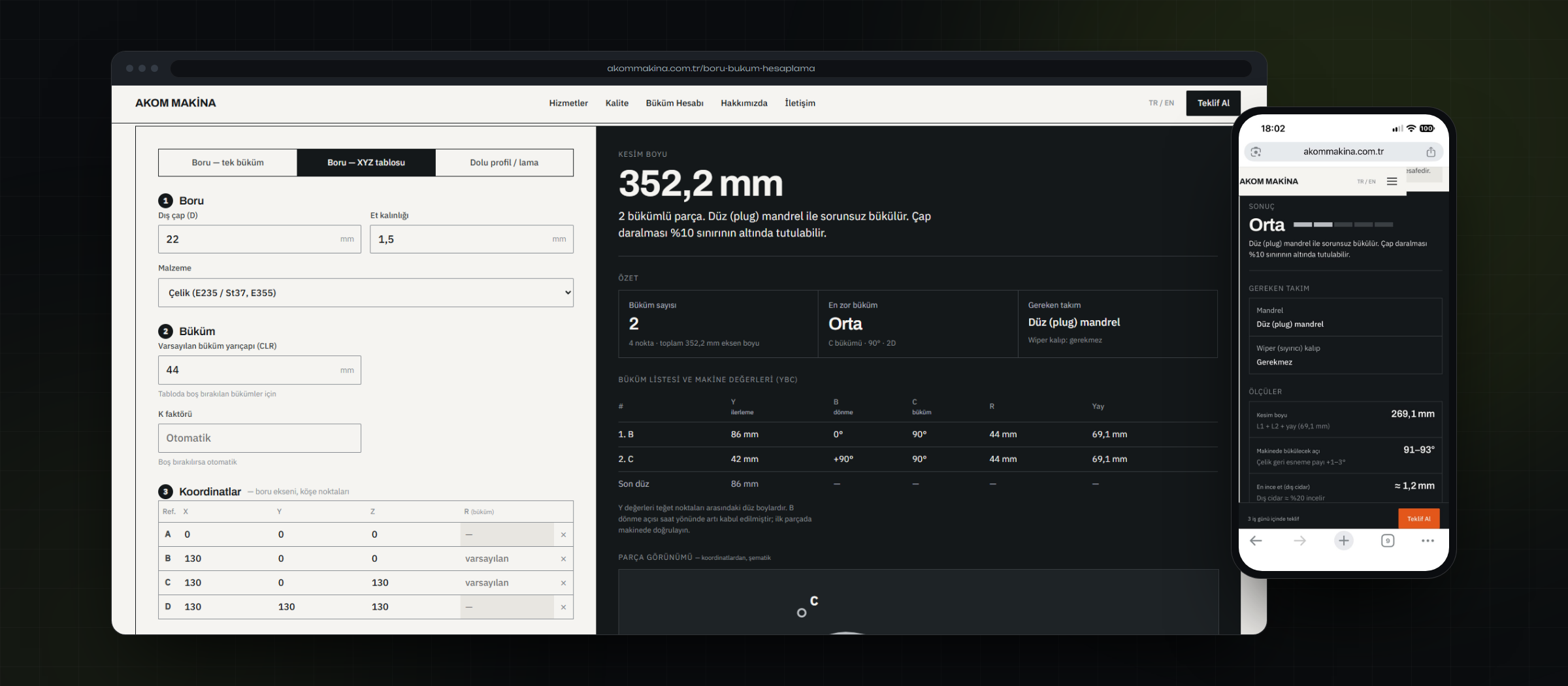Switch language via TR / EN on phone

pos(1366,182)
